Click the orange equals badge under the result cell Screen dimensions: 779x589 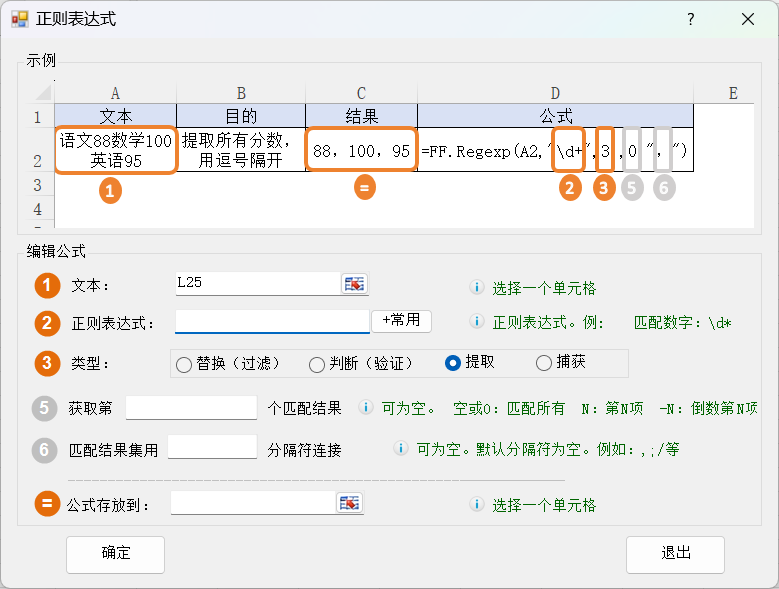pos(365,187)
